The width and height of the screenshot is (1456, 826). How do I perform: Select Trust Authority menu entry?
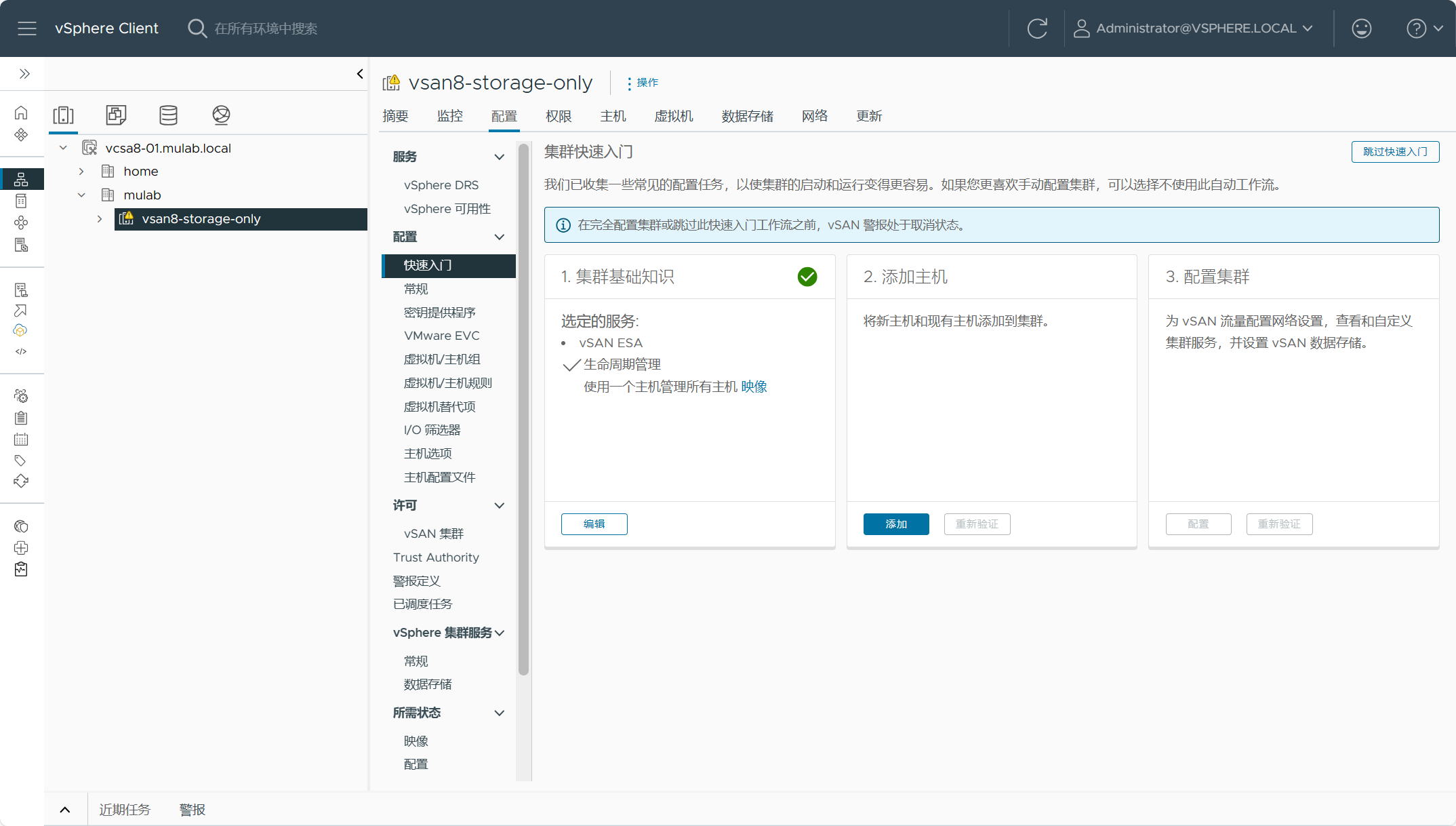pyautogui.click(x=436, y=557)
